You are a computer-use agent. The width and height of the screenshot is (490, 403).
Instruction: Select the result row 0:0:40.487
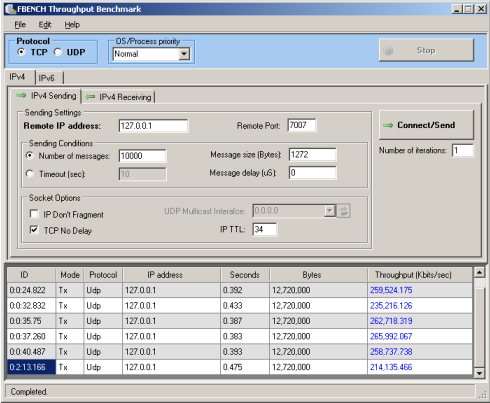(x=240, y=352)
